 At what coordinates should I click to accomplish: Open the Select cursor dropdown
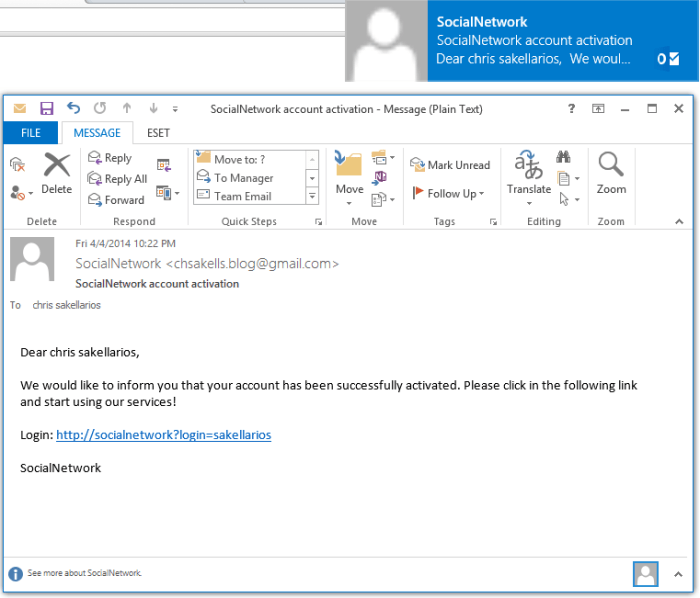569,199
